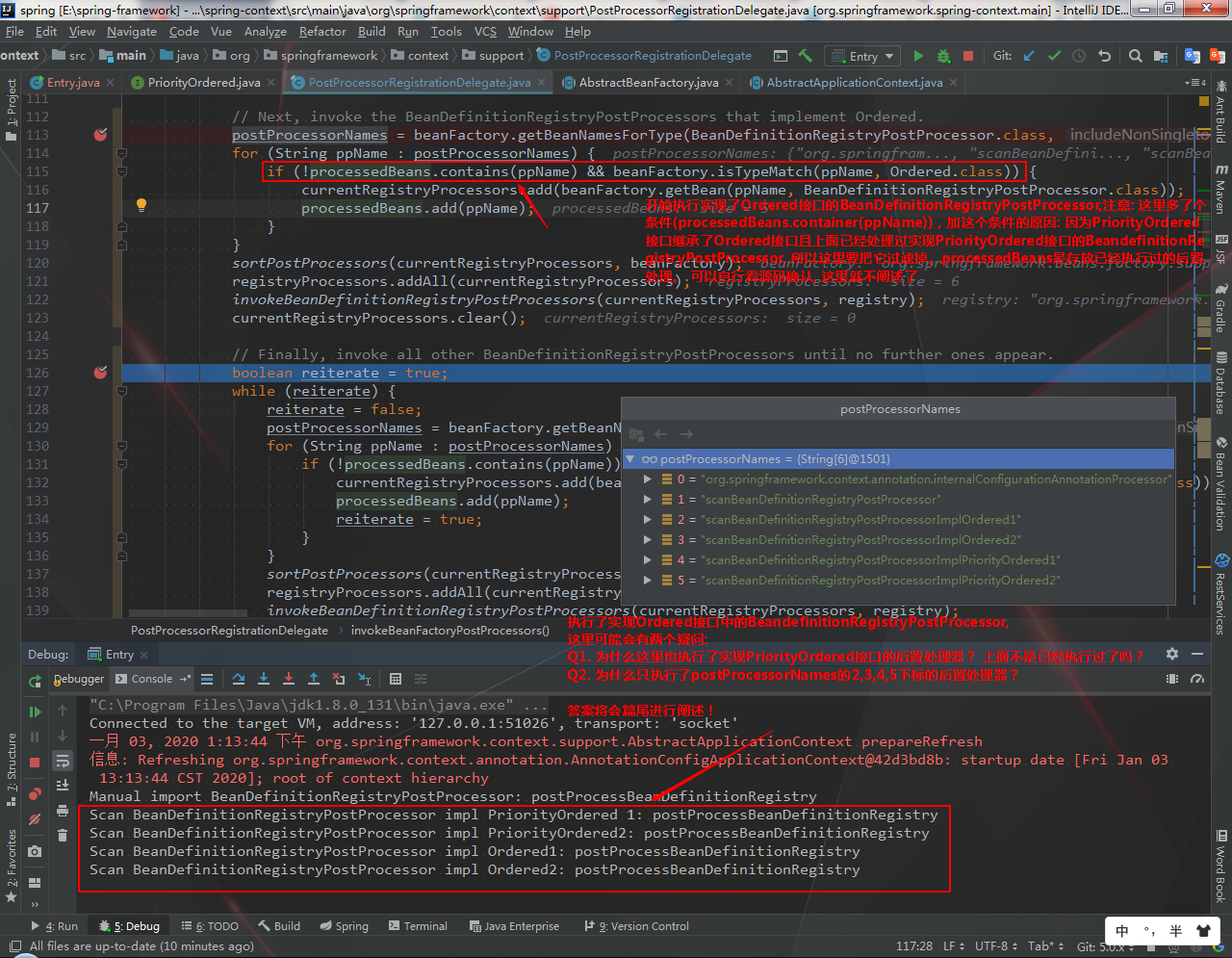Image resolution: width=1232 pixels, height=958 pixels.
Task: Expand element 1 scanBeanDefinitionRegistryPostProcessor
Action: point(648,500)
